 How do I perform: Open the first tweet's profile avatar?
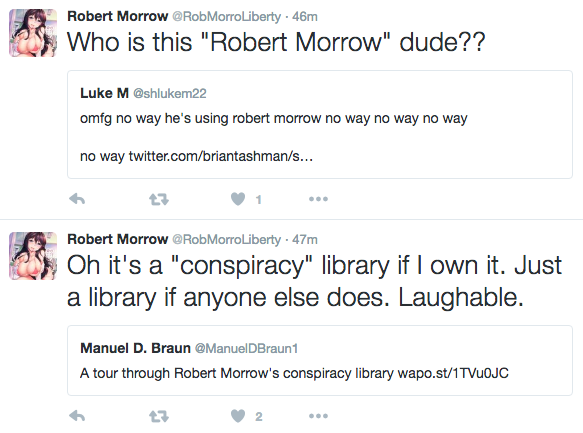pyautogui.click(x=33, y=33)
